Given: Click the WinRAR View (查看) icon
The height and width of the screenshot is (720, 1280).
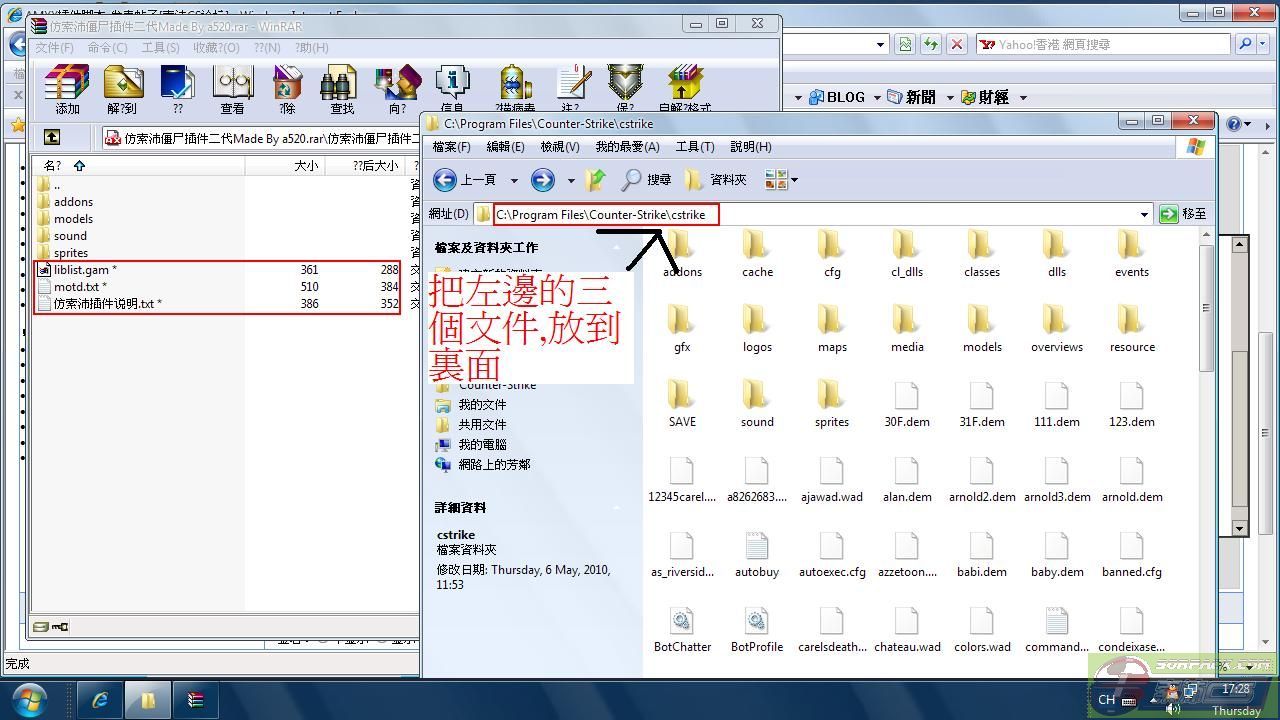Looking at the screenshot, I should coord(232,83).
